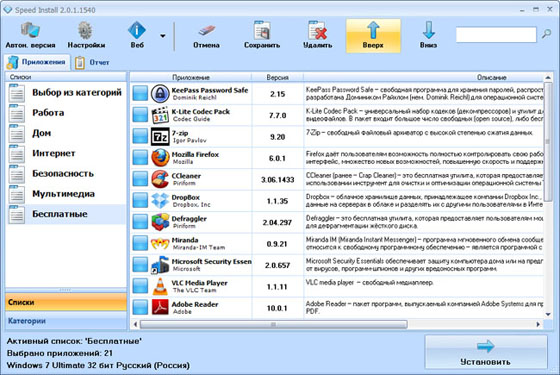Click the CCleaner application icon
560x375 pixels.
(160, 179)
